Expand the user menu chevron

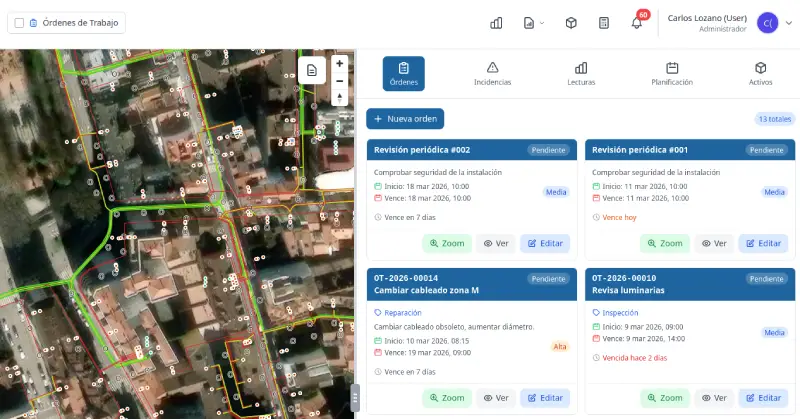coord(789,23)
